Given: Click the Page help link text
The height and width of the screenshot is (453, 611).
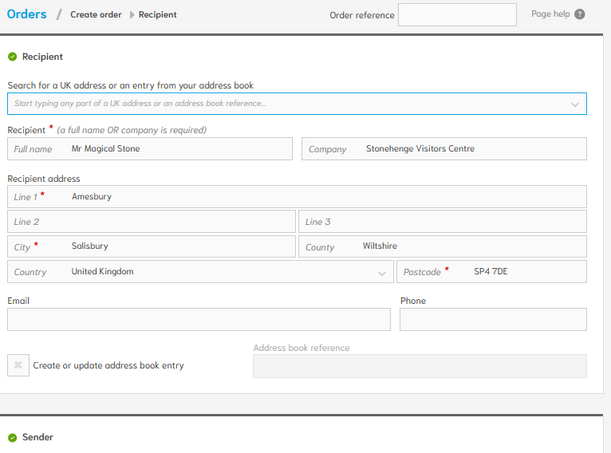Looking at the screenshot, I should coord(550,14).
